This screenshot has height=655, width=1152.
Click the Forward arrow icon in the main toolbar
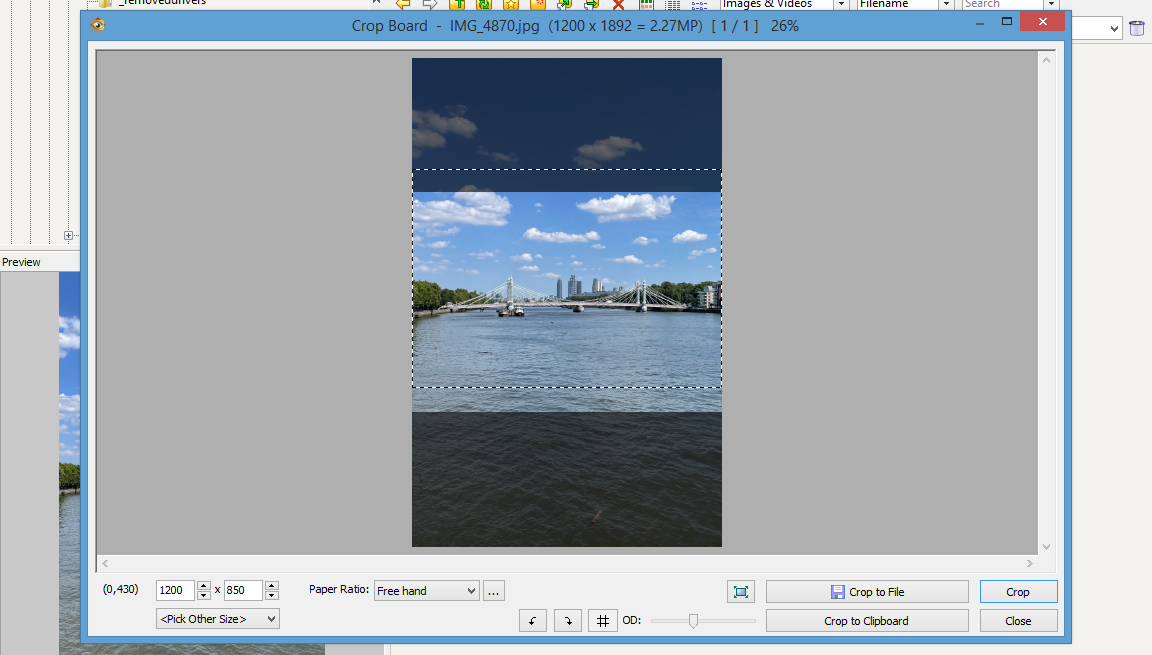pos(430,4)
